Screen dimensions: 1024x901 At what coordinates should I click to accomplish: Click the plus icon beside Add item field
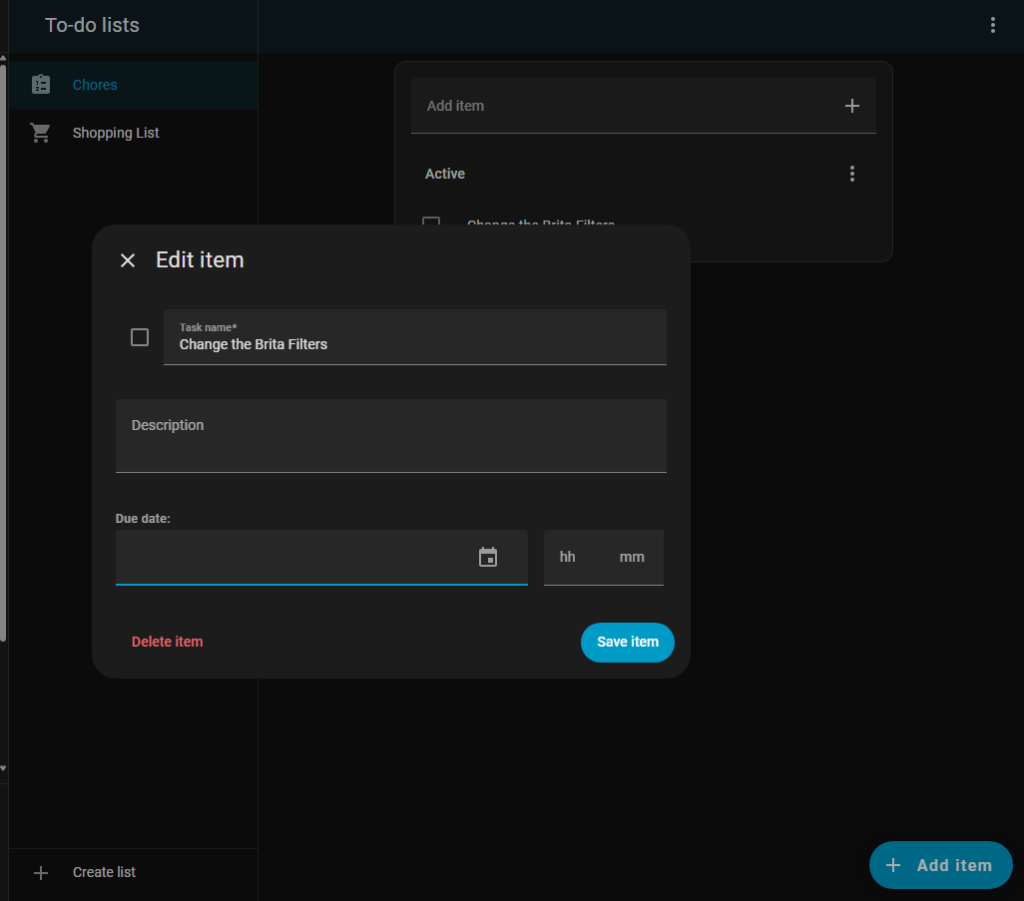[852, 106]
